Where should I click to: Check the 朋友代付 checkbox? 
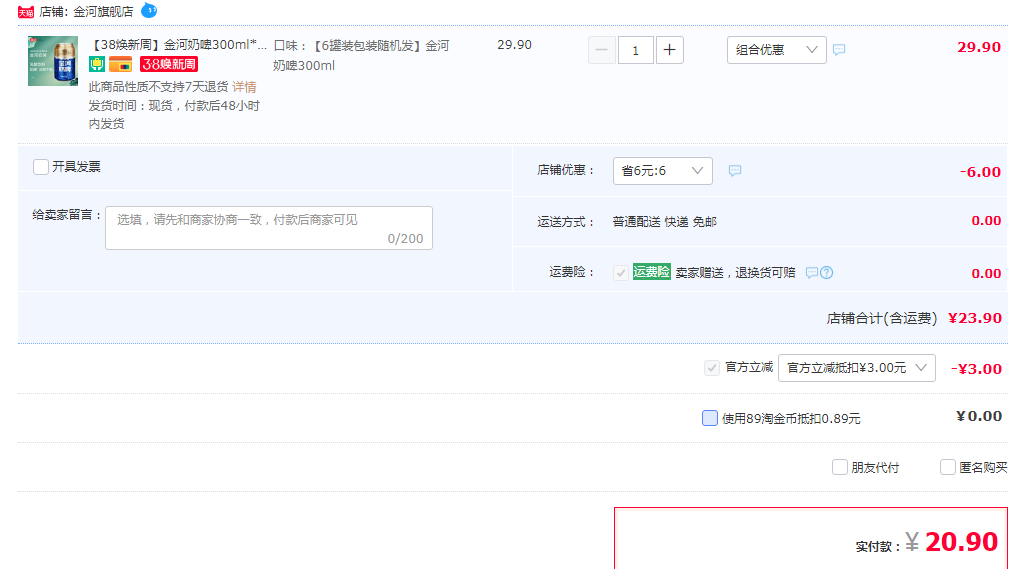839,467
